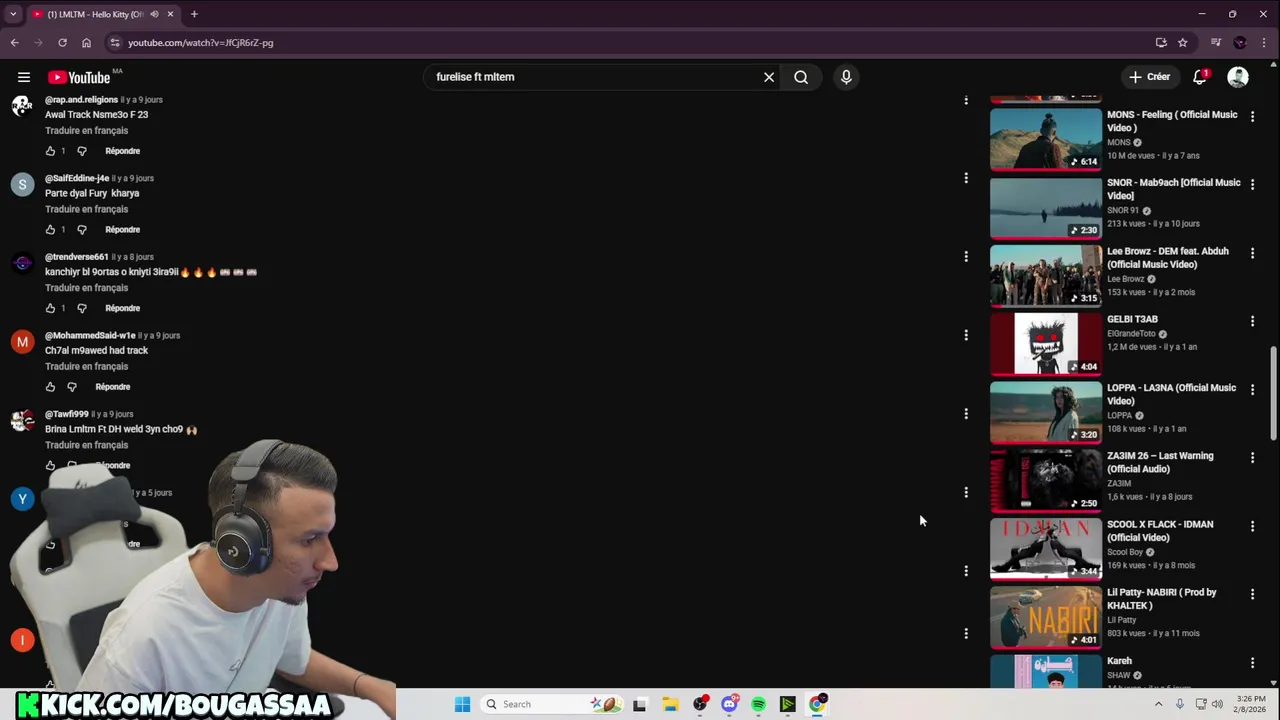Play the GELBI T3AB thumbnail
The height and width of the screenshot is (720, 1280).
(x=1046, y=344)
